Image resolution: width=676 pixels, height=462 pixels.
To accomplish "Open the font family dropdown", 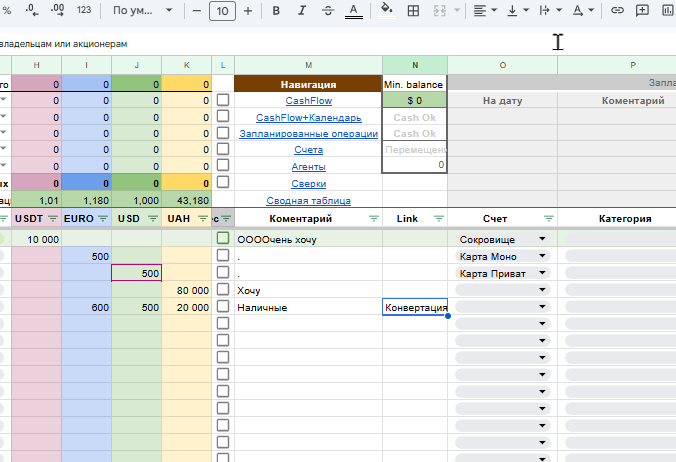I will click(x=142, y=10).
